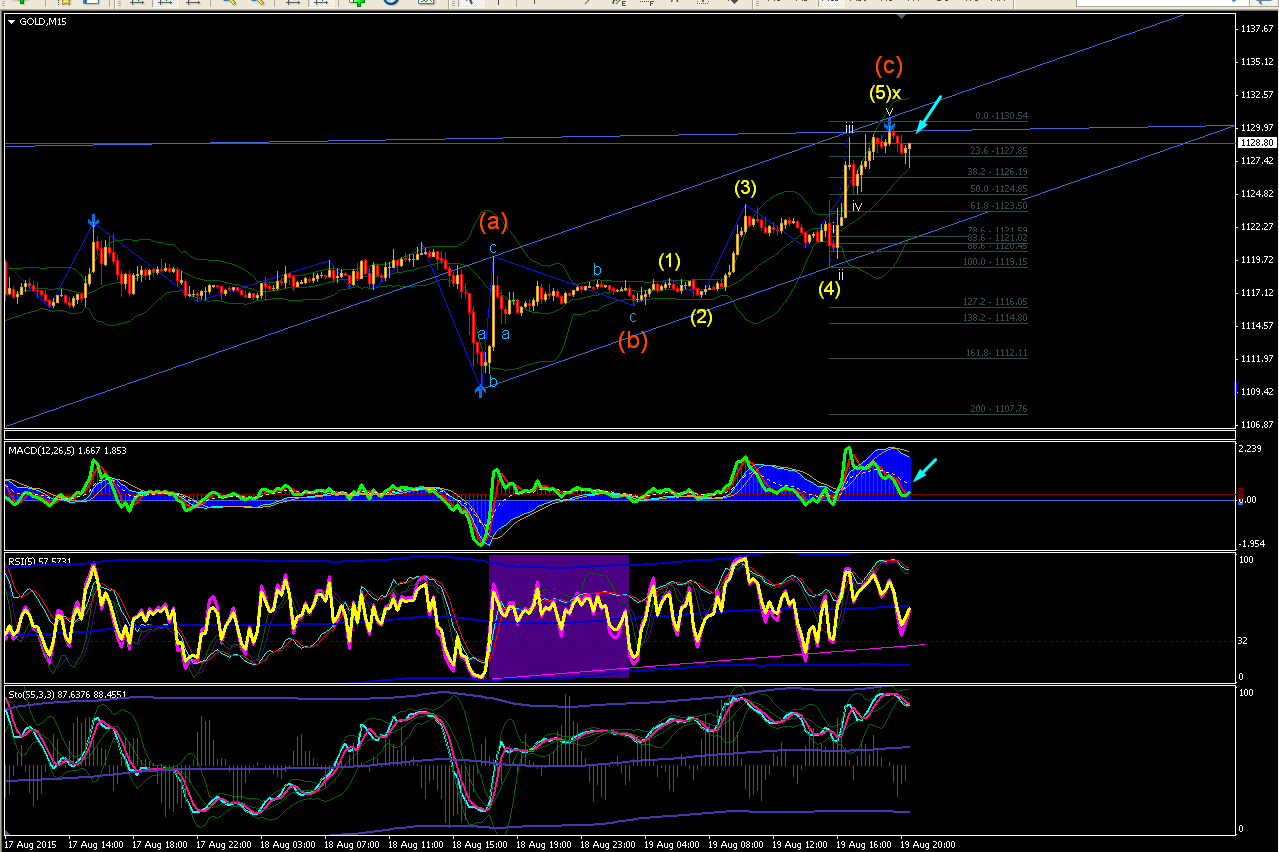Screen dimensions: 1279x852
Task: Click the 1117.12 price scale value
Action: point(1255,293)
